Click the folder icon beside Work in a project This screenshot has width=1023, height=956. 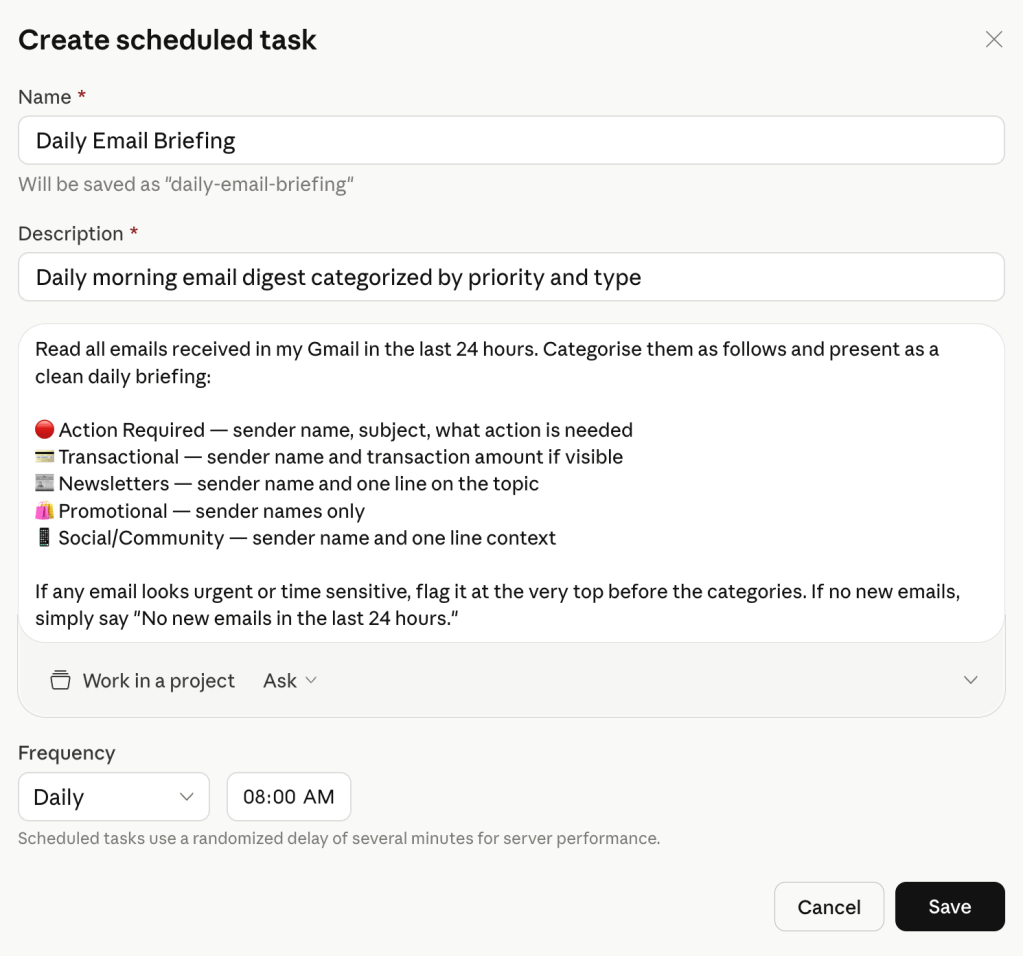(61, 681)
